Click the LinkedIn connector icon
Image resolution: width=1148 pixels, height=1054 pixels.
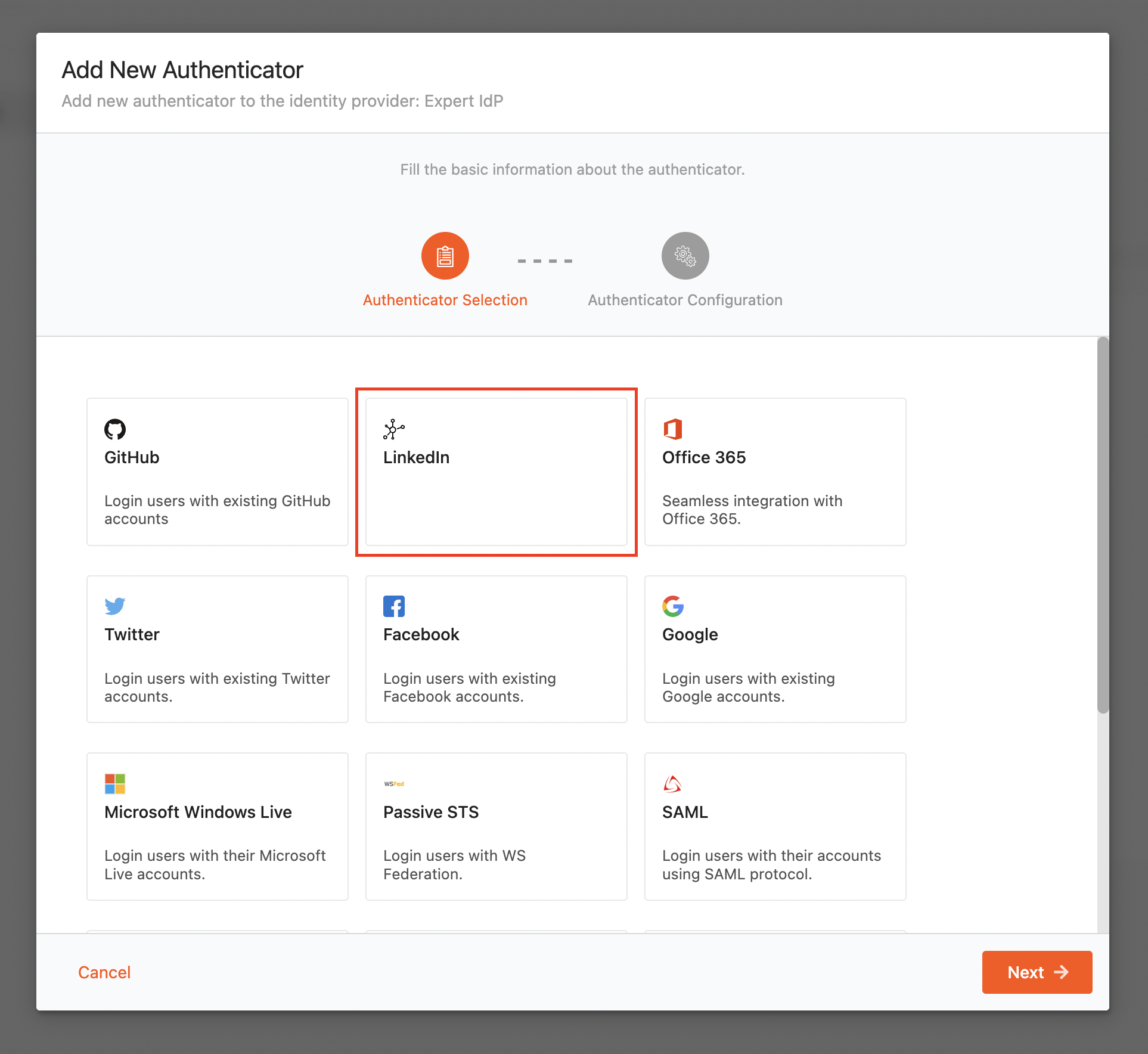point(394,429)
